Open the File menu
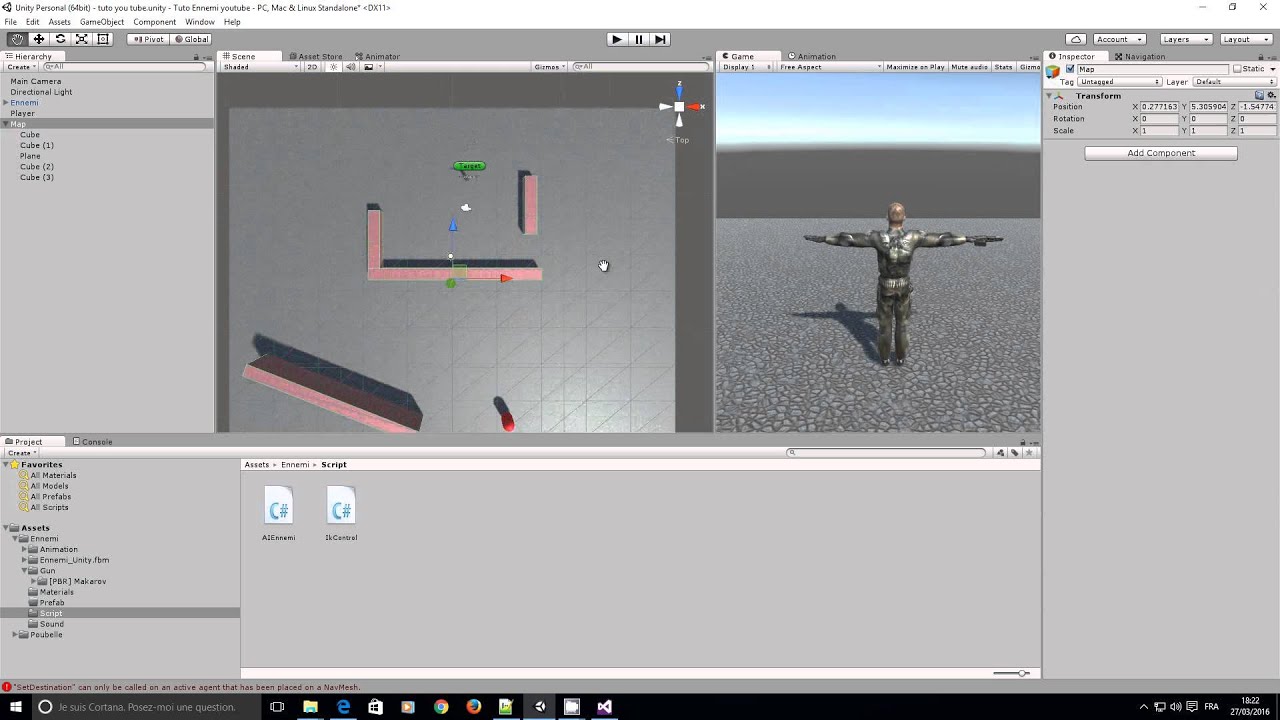The image size is (1280, 720). [10, 22]
